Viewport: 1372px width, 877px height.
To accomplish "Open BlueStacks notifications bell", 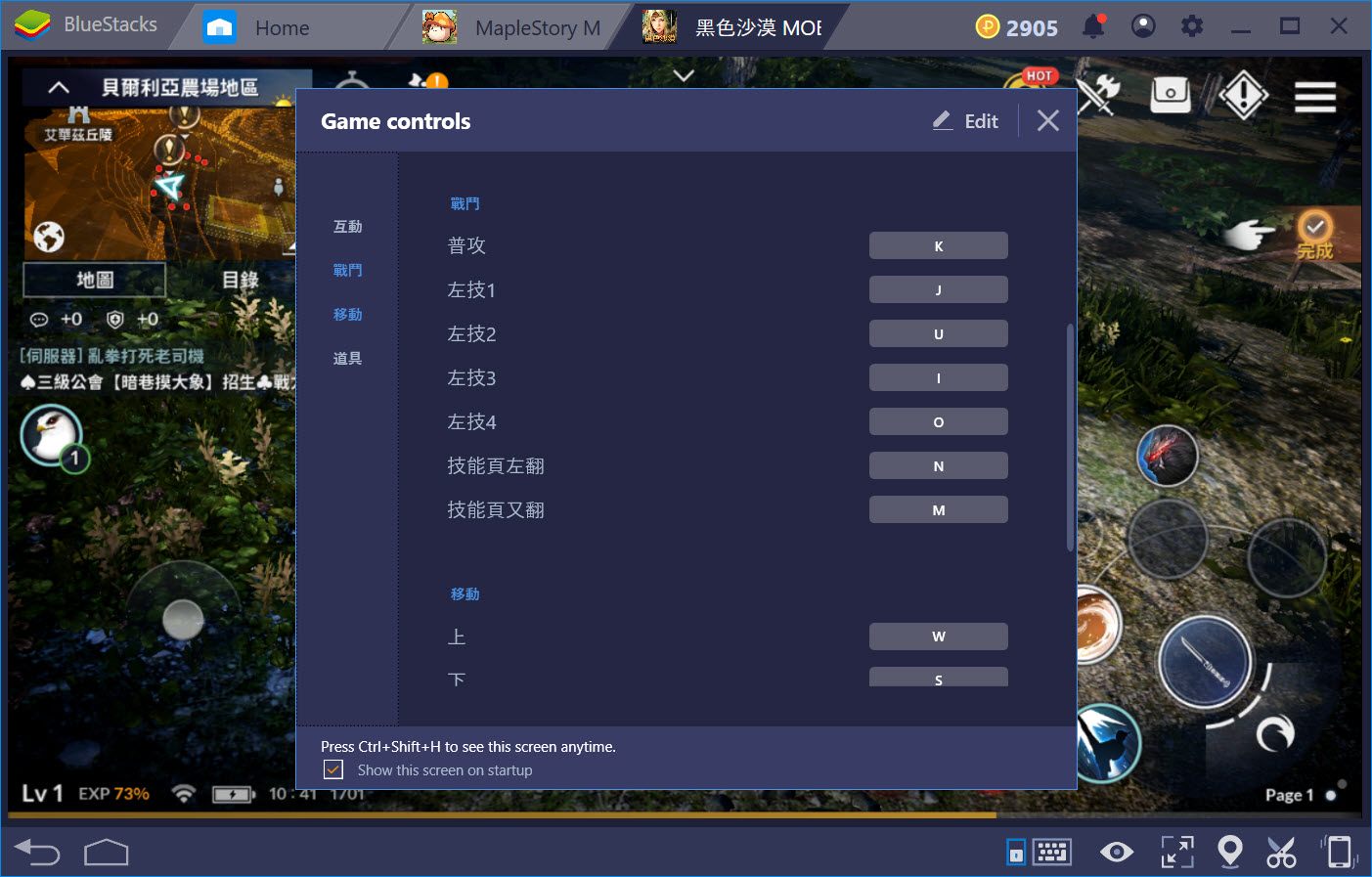I will [1093, 26].
